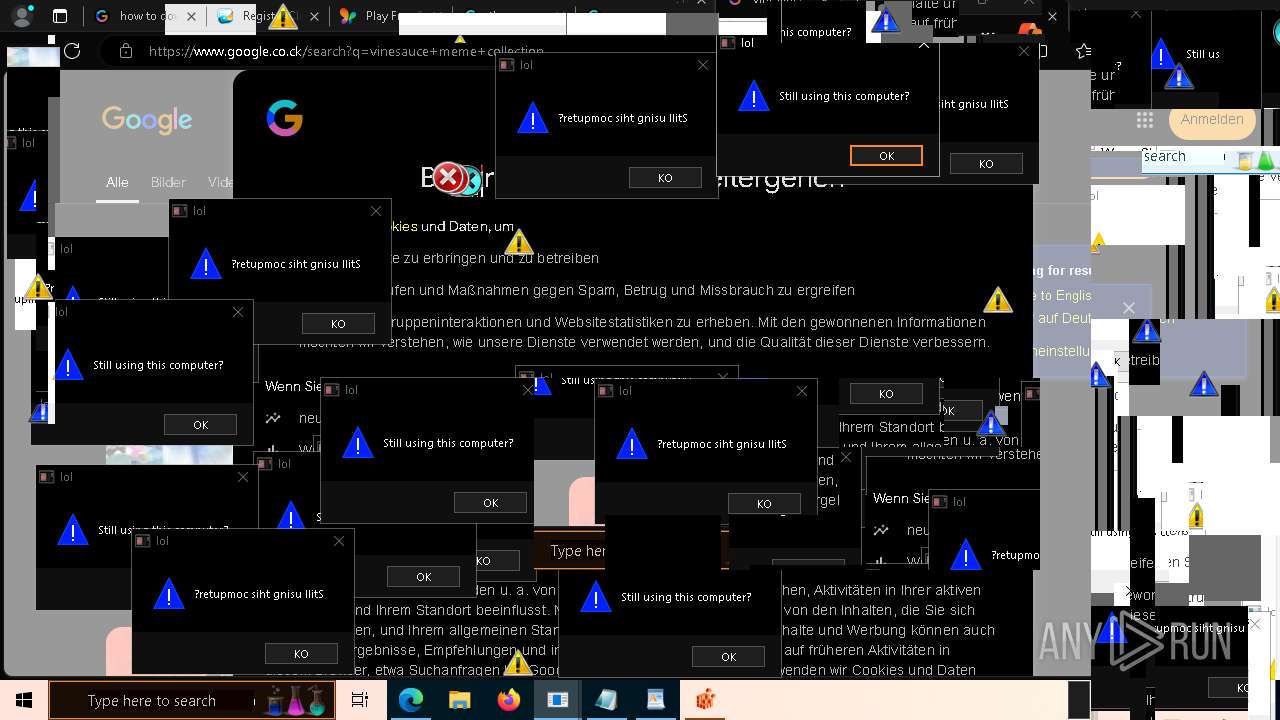The image size is (1280, 720).
Task: Click the 'auf Deut' language link
Action: point(1064,318)
